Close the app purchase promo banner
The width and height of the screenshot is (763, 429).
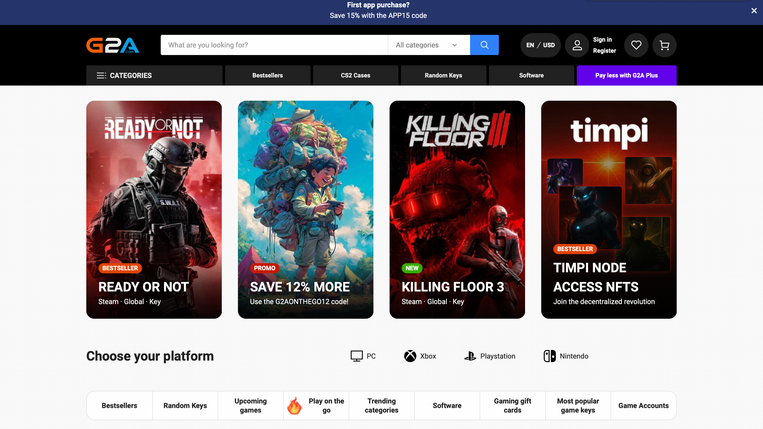754,10
